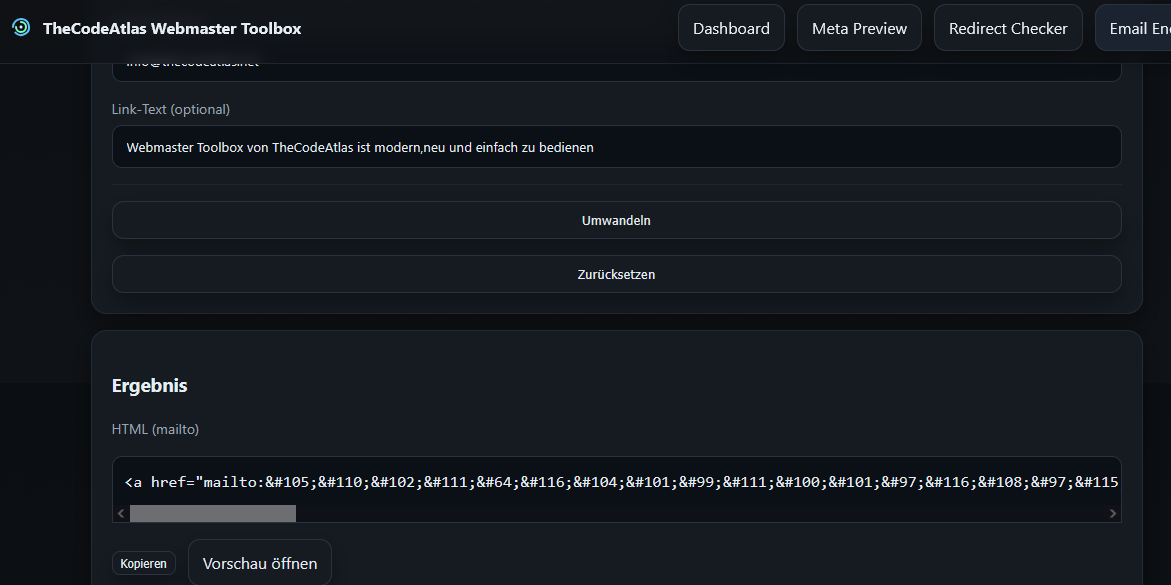Reset the form with Zurücksetzen

(x=616, y=273)
